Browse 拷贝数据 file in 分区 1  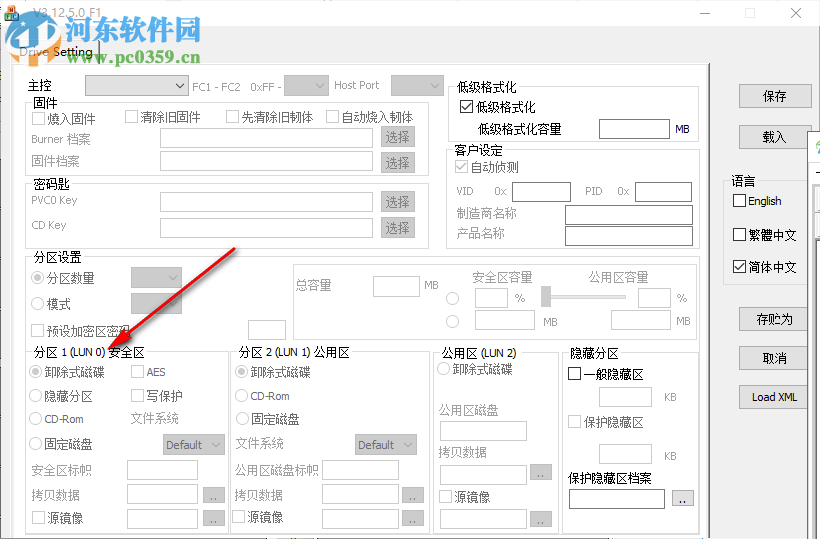click(x=213, y=495)
